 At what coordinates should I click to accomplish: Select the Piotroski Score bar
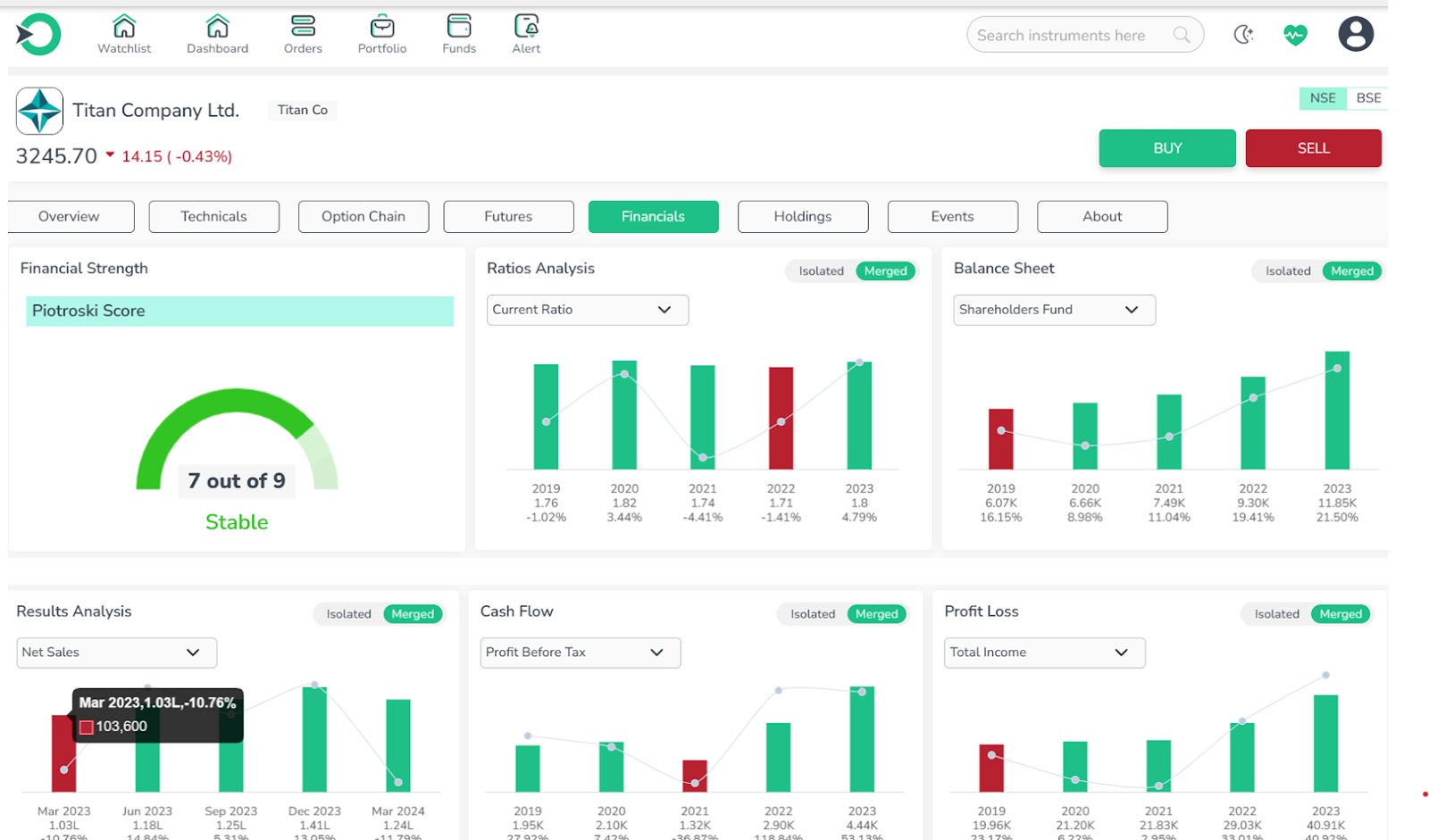(x=239, y=311)
